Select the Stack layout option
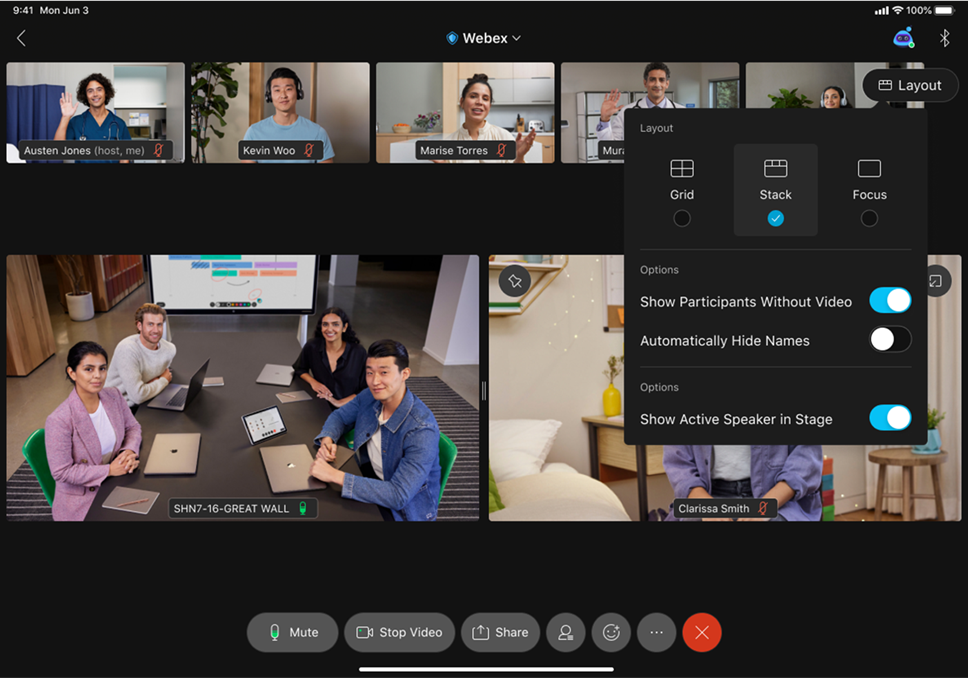The image size is (968, 678). click(775, 190)
